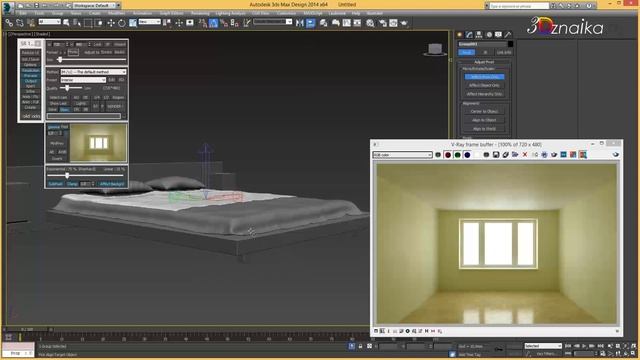
Task: Switch to the Motion command panel
Action: coord(489,35)
